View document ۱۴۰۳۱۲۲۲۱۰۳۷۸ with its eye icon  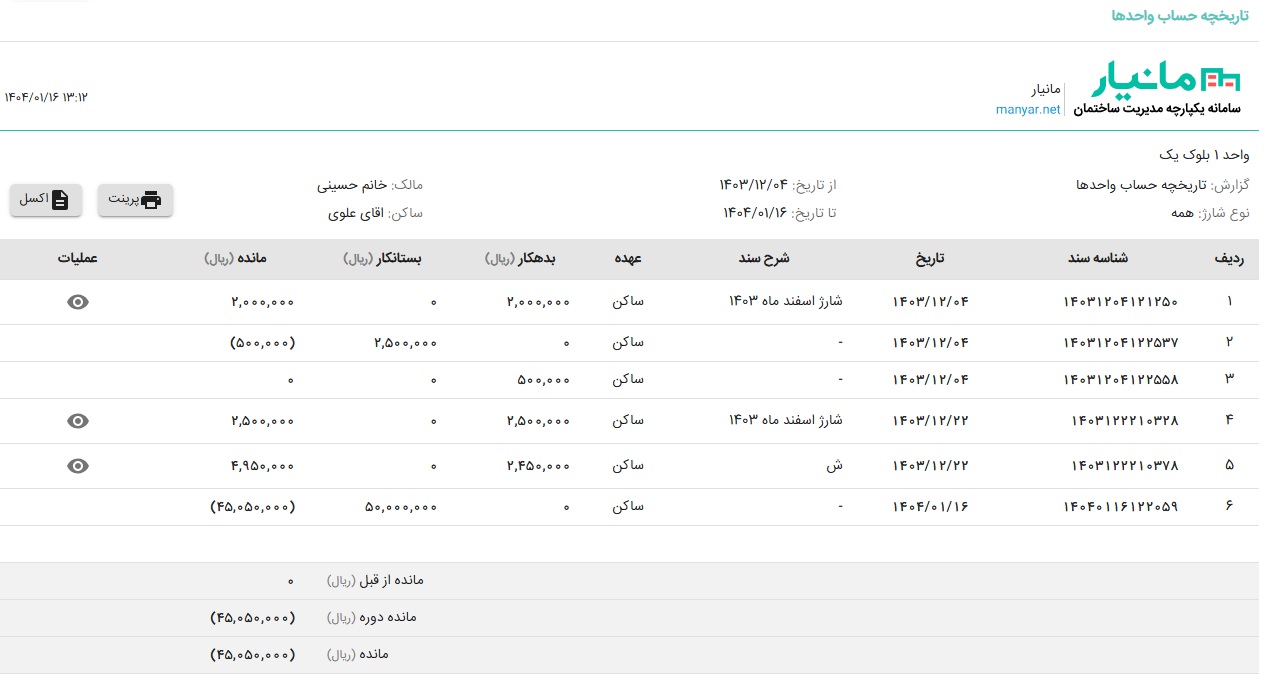(x=78, y=466)
